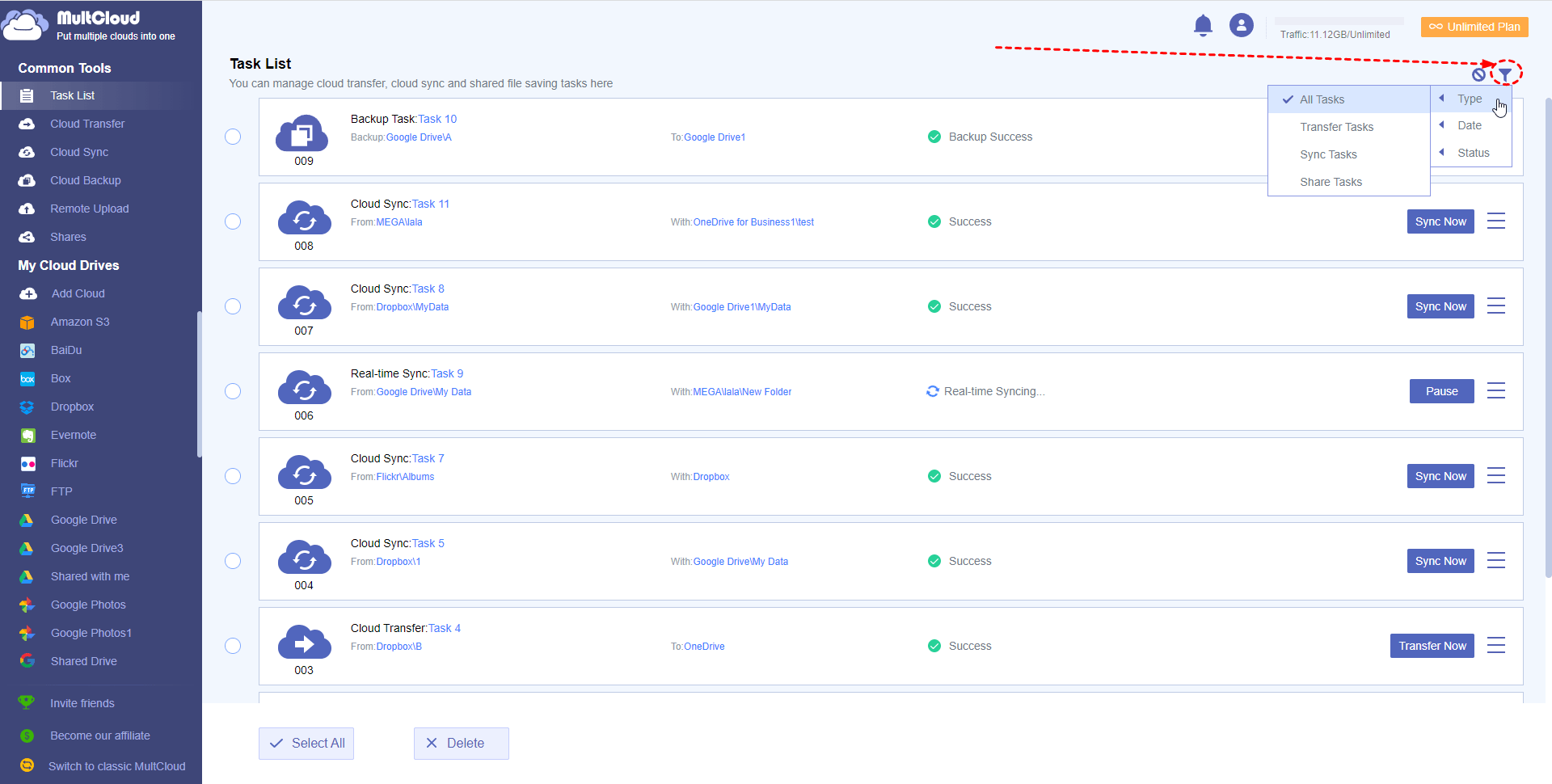Screen dimensions: 1552x784
Task: Open the user account avatar icon
Action: coord(1241,26)
